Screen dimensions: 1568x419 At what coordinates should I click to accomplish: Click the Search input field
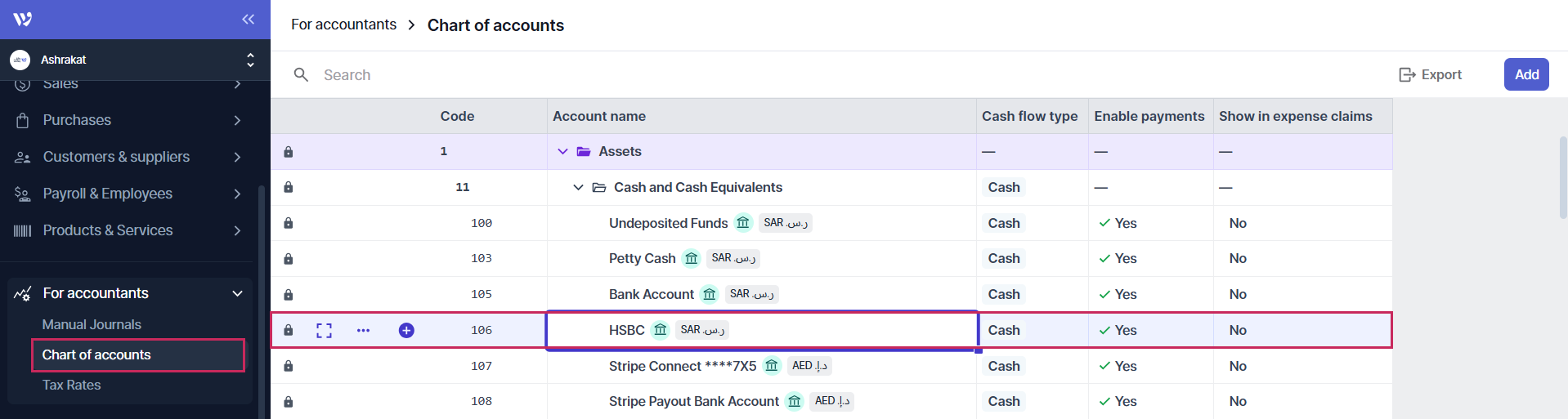(x=654, y=75)
